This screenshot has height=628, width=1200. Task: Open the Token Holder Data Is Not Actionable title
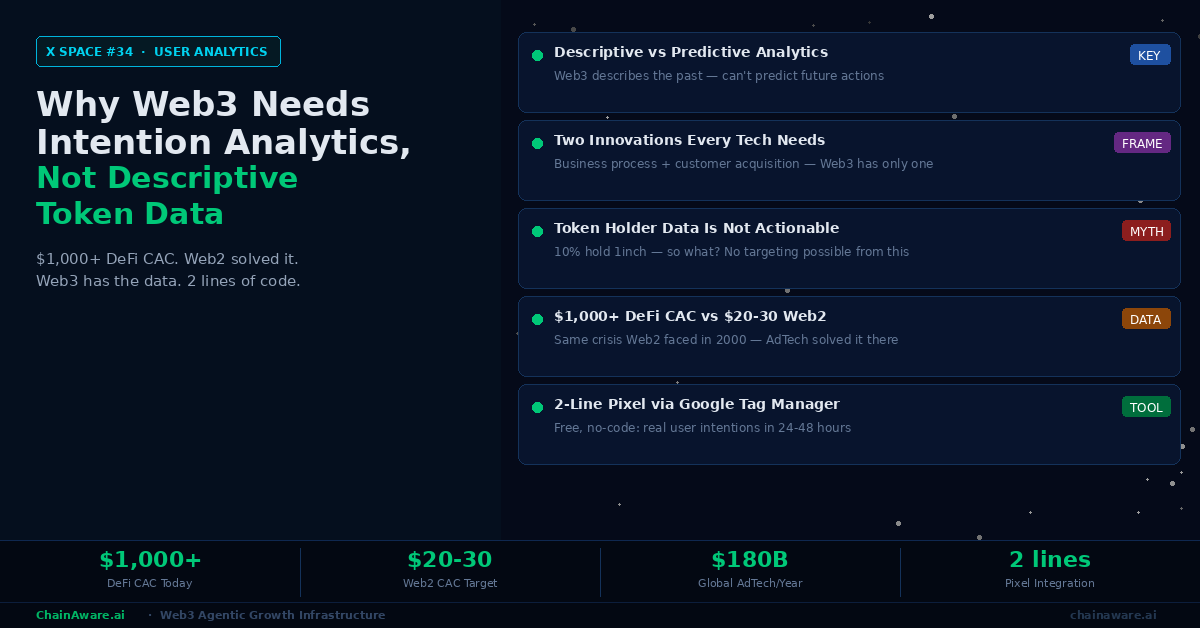[696, 228]
